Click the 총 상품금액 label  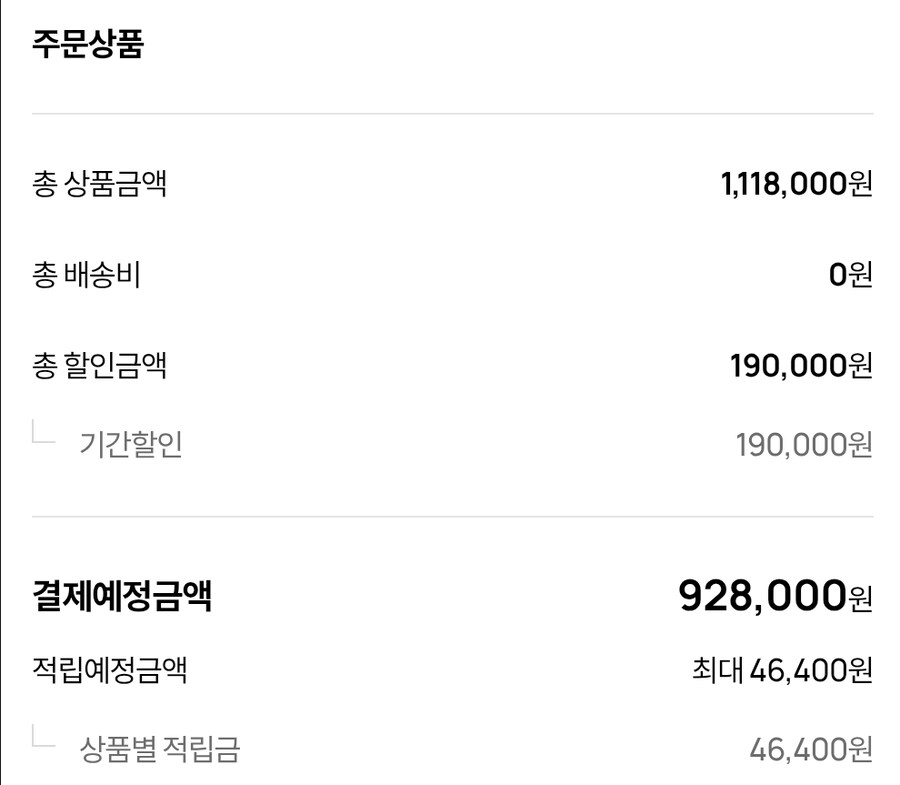(x=99, y=184)
